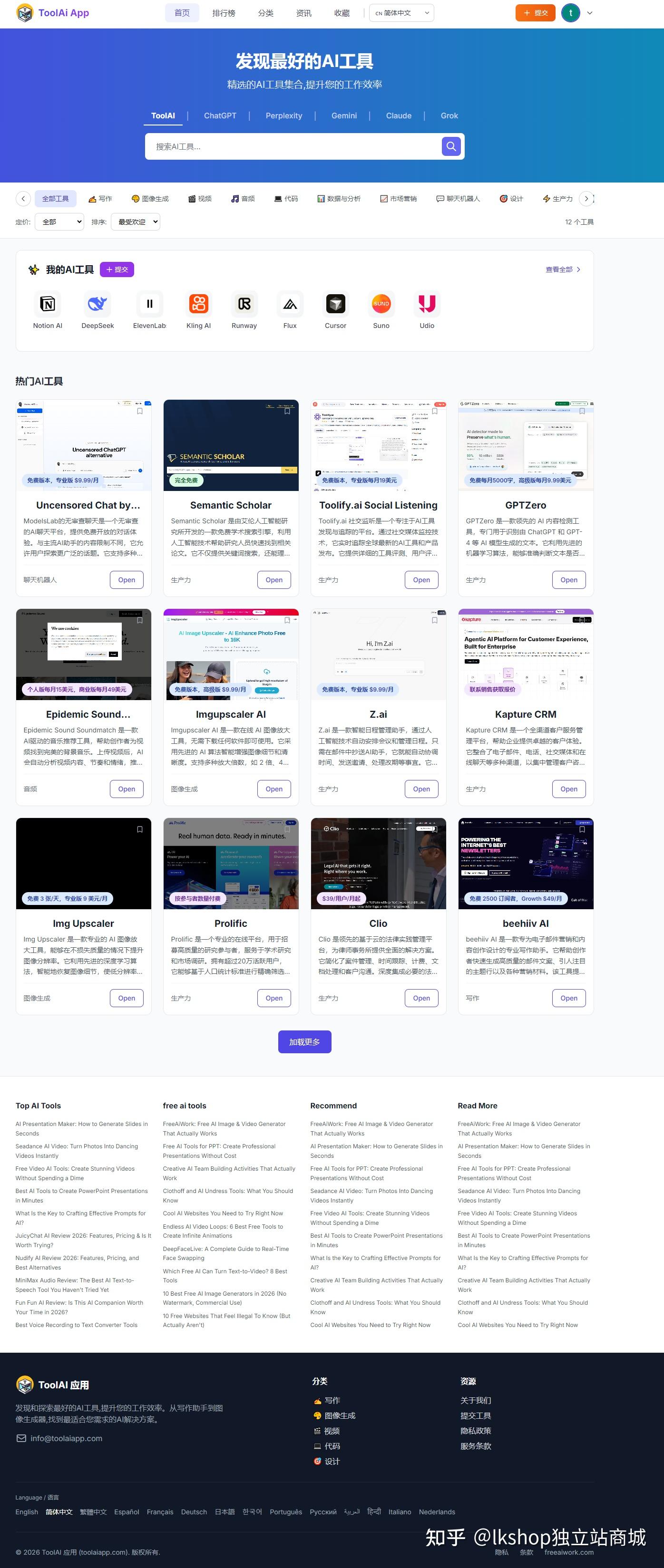This screenshot has width=664, height=1568.
Task: Click Open on the GPTZero card
Action: coord(568,579)
